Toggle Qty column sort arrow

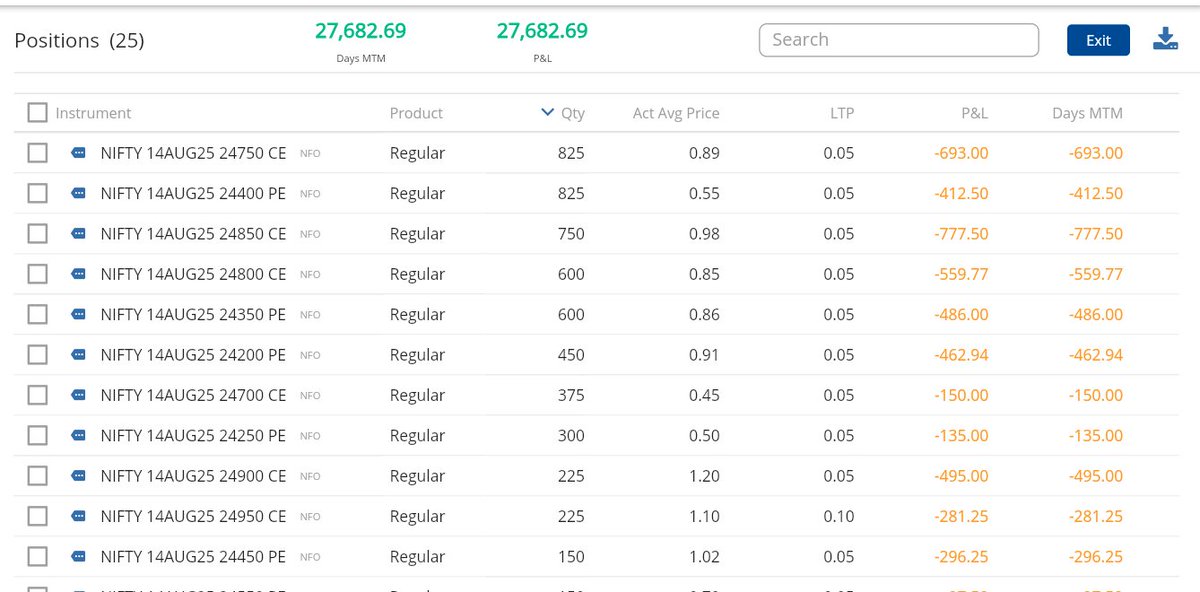pos(547,113)
